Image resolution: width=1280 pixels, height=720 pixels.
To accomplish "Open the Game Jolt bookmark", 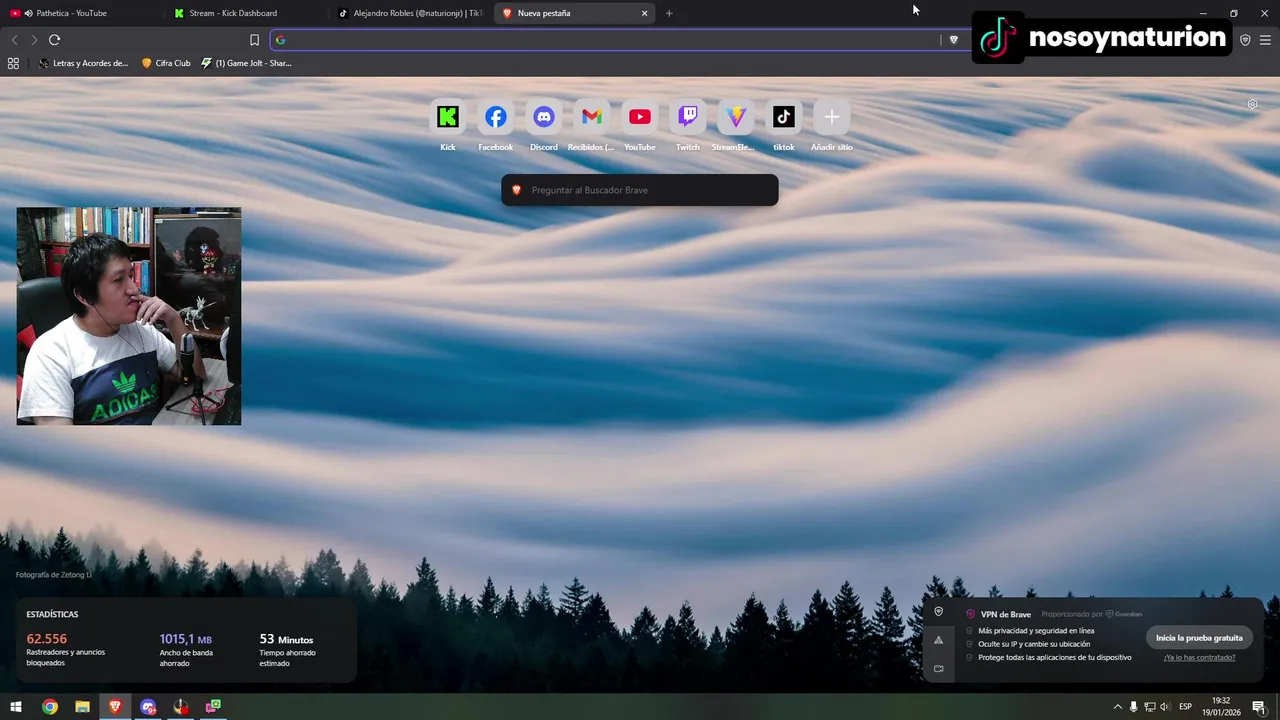I will click(x=246, y=63).
